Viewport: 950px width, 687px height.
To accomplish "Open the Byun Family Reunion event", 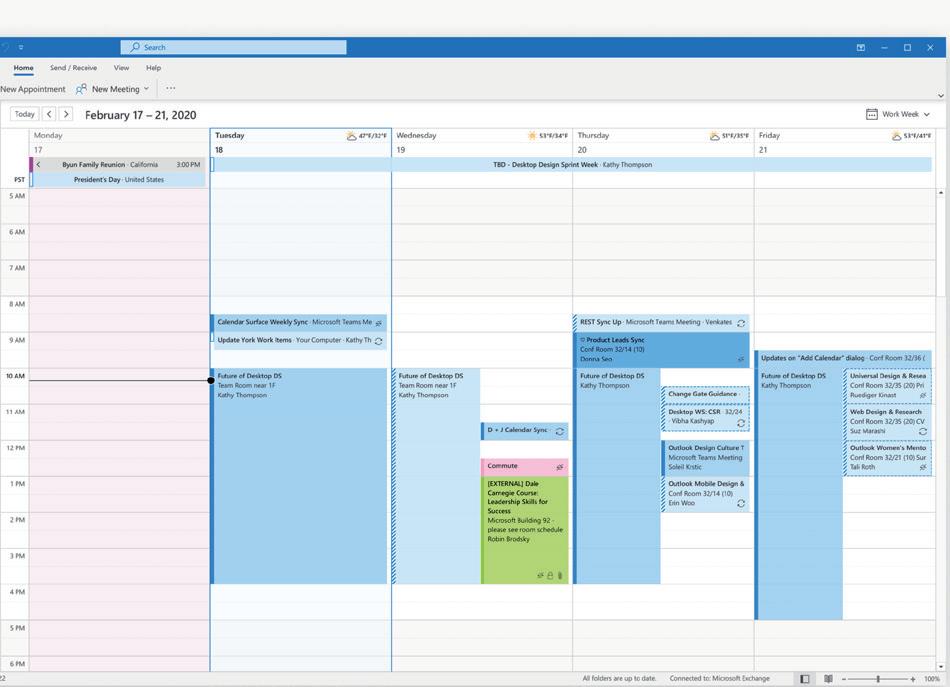I will (x=119, y=164).
